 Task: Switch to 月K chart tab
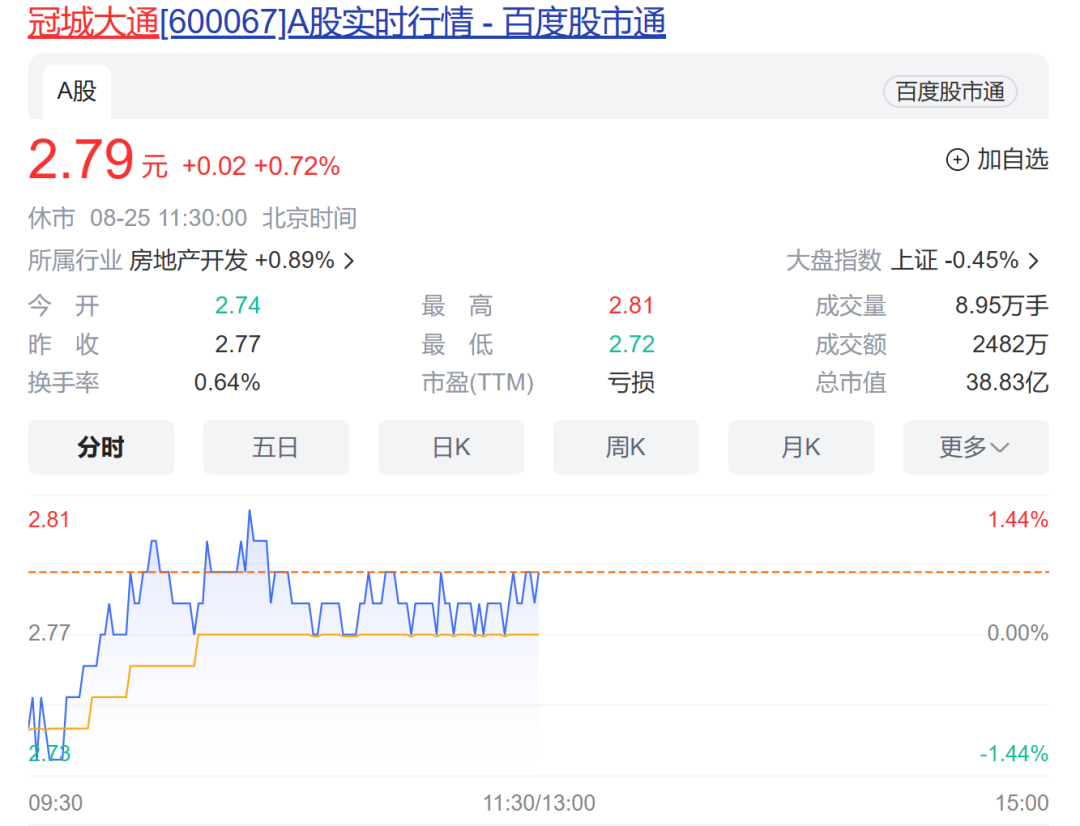801,447
